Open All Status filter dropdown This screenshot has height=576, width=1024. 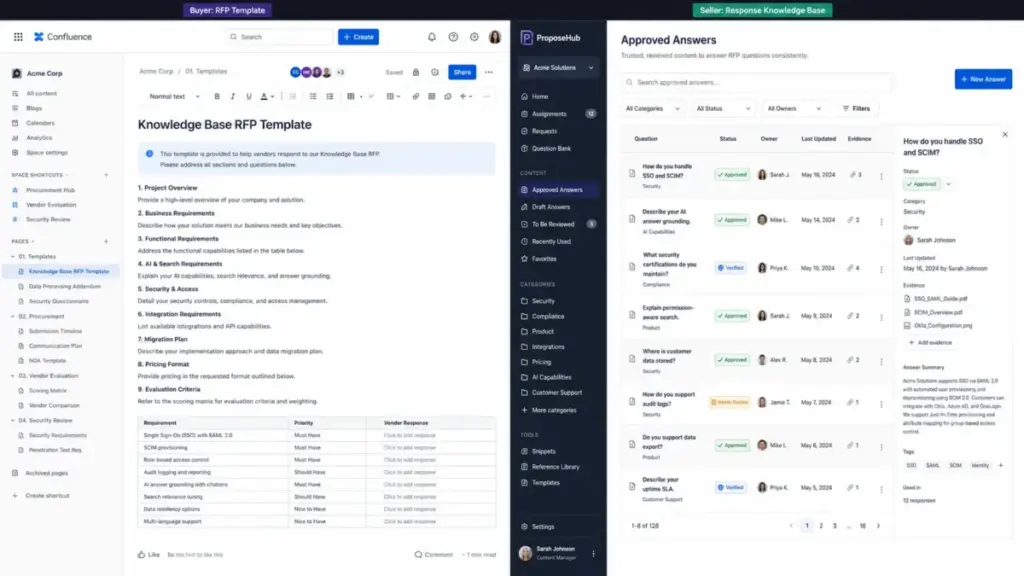pyautogui.click(x=722, y=108)
